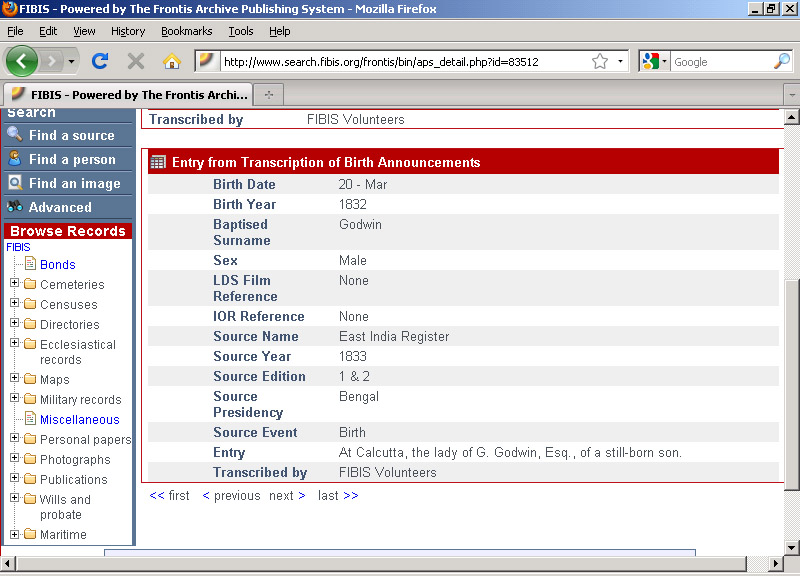The width and height of the screenshot is (800, 576).
Task: Click the FIBIS root link in Browse Records
Action: (x=18, y=247)
